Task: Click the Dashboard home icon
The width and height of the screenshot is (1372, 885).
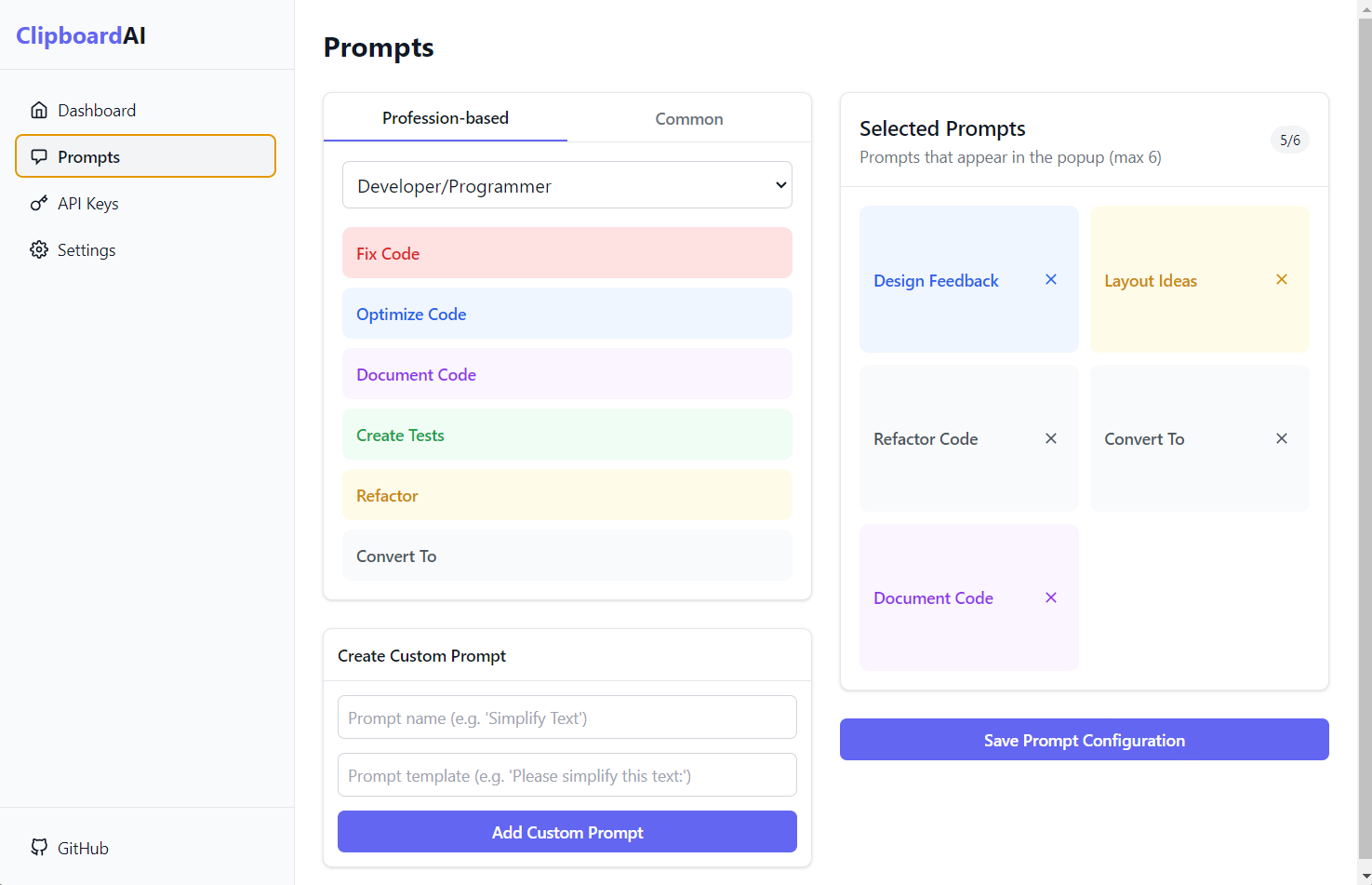Action: 39,110
